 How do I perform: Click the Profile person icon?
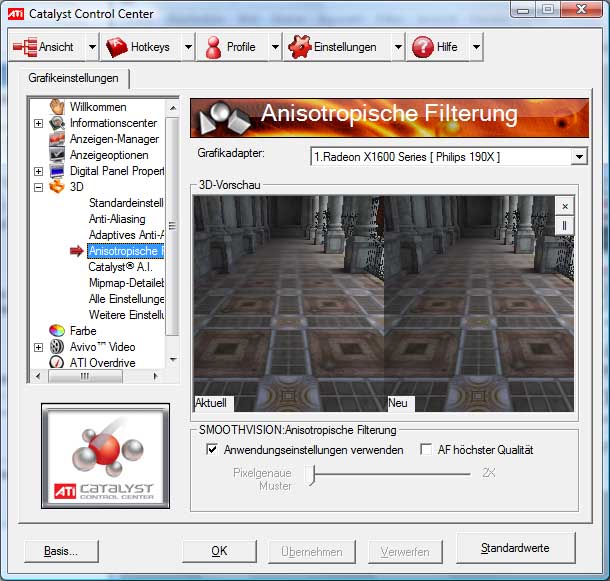point(213,47)
